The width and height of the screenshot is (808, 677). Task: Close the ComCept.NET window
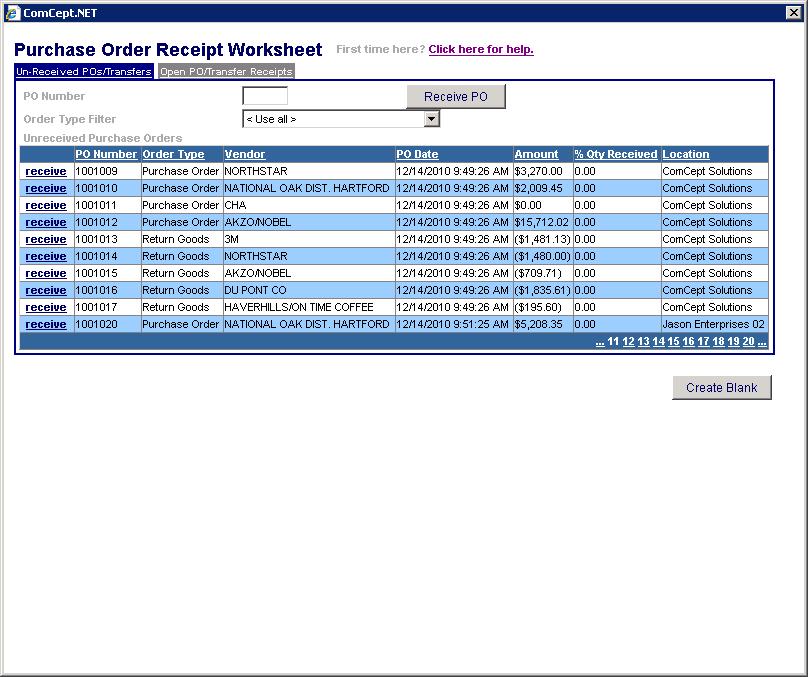tap(795, 13)
